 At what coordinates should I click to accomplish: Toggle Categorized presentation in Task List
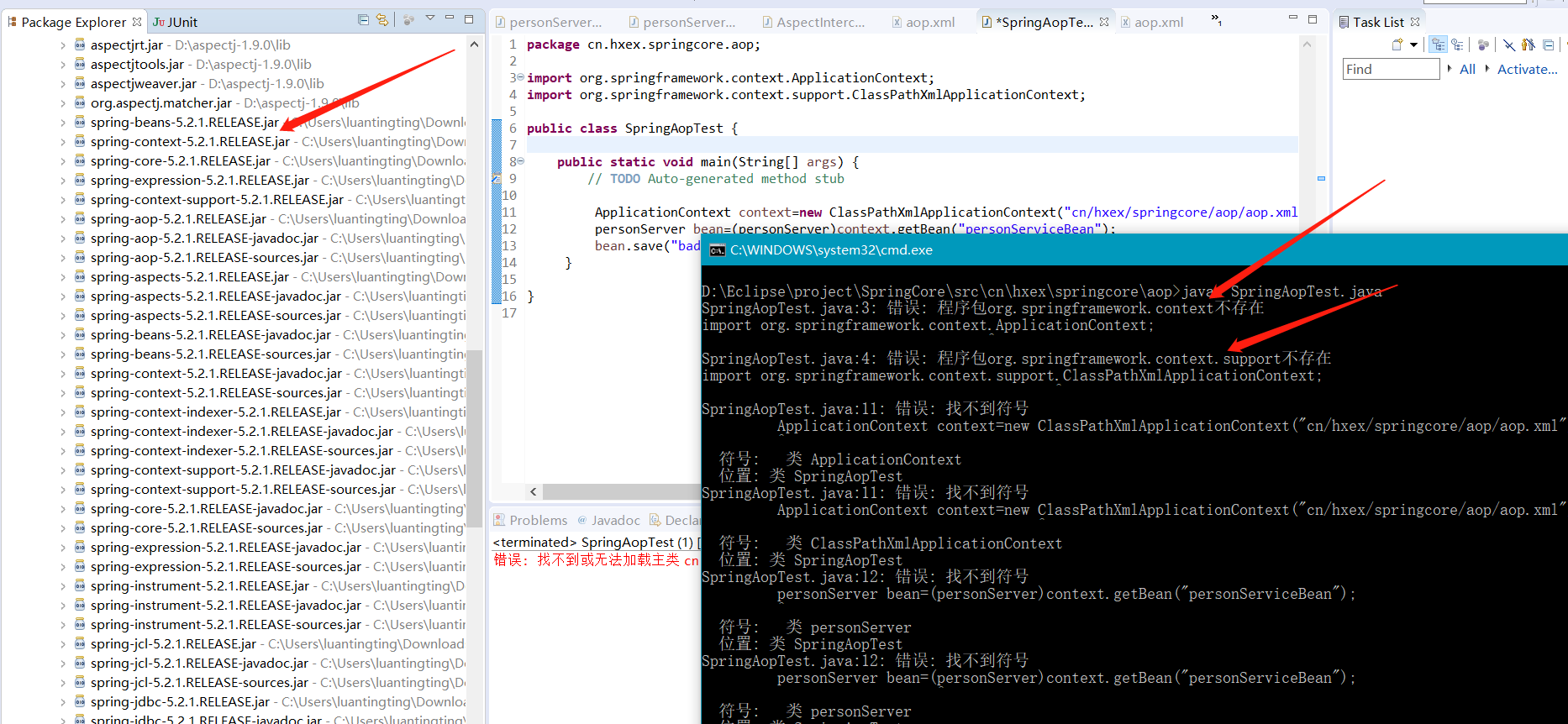(x=1439, y=45)
